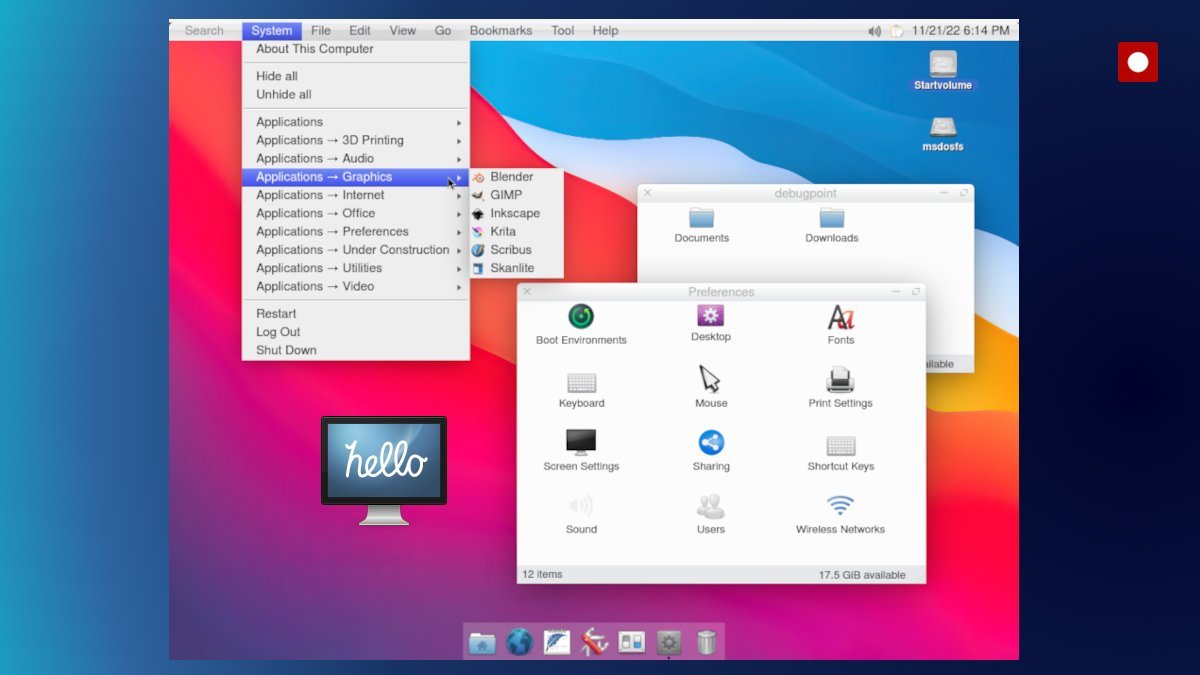Open Fonts preferences

pos(840,320)
